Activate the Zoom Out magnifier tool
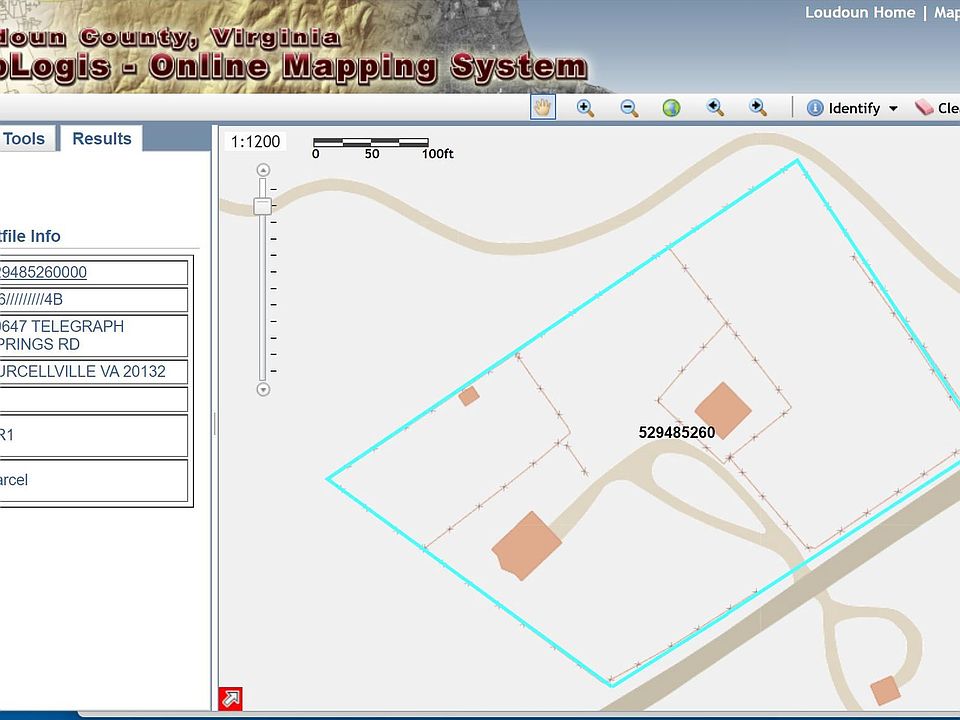 (629, 108)
